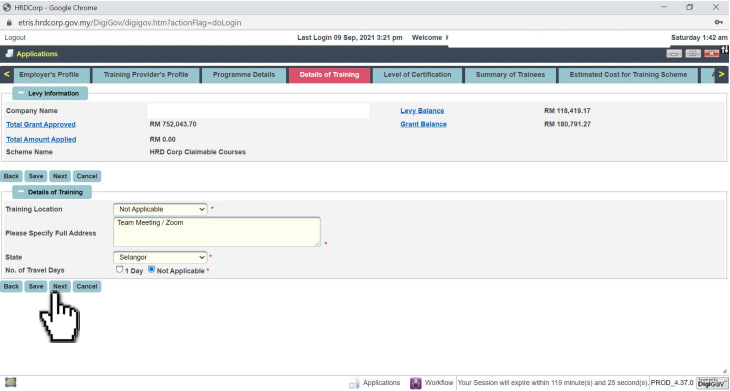
Task: Click the Company Name value field
Action: 258,111
